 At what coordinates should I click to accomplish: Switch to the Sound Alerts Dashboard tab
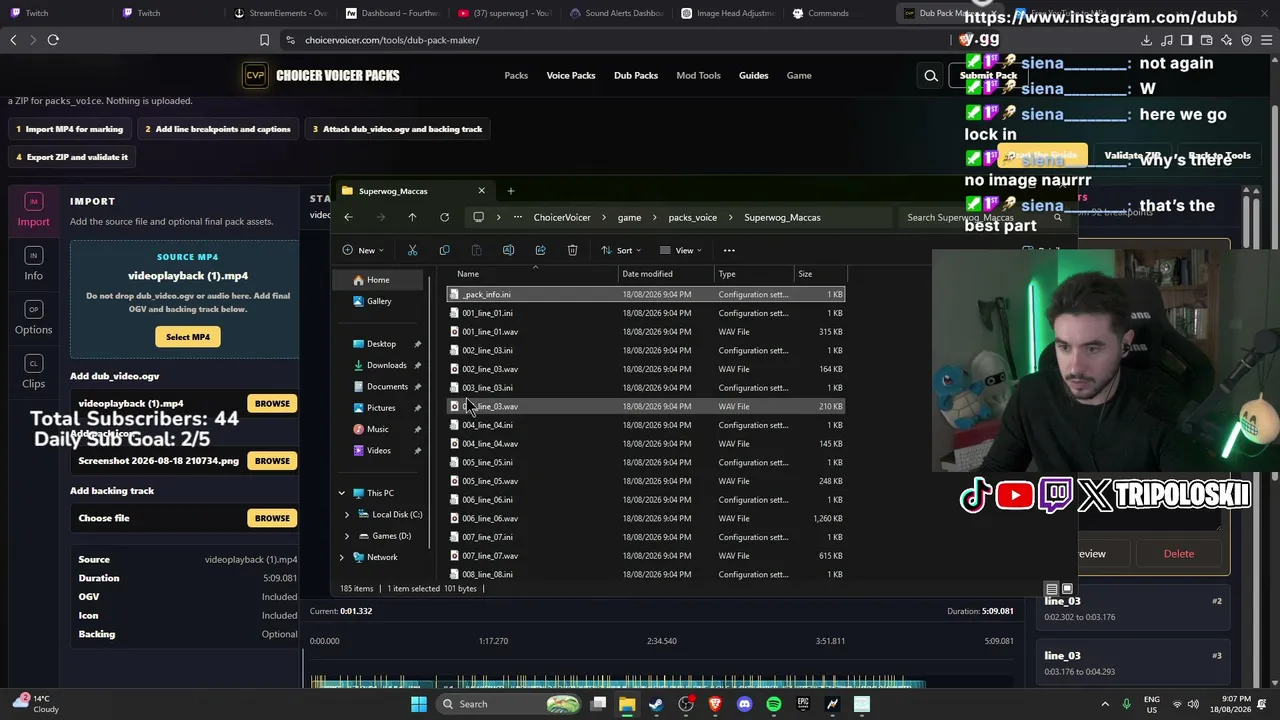click(617, 13)
